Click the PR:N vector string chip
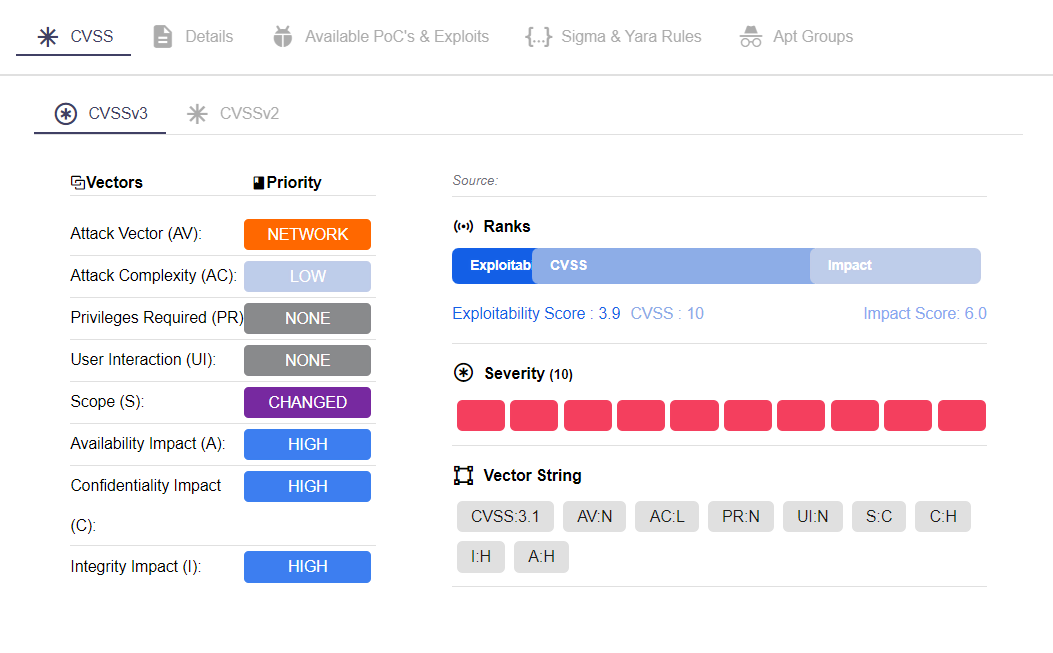Screen dimensions: 1053x653 (x=741, y=517)
